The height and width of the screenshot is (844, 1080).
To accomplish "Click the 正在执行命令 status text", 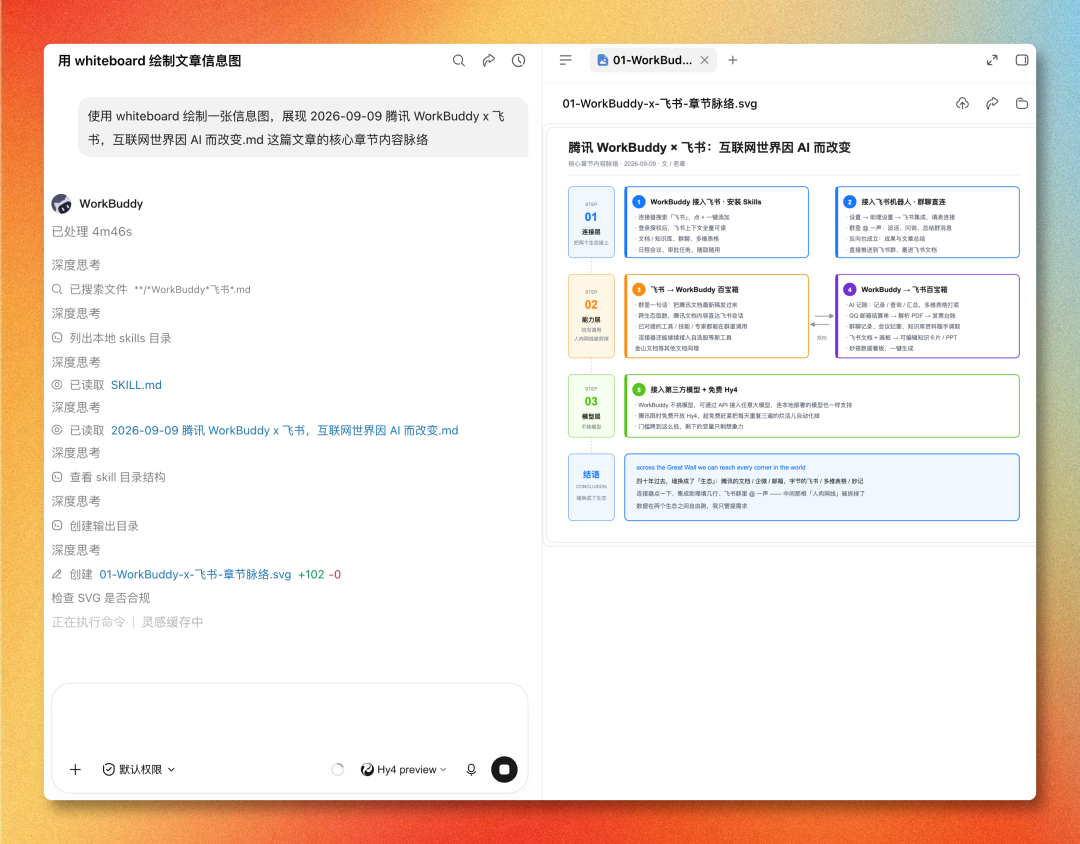I will pos(88,622).
